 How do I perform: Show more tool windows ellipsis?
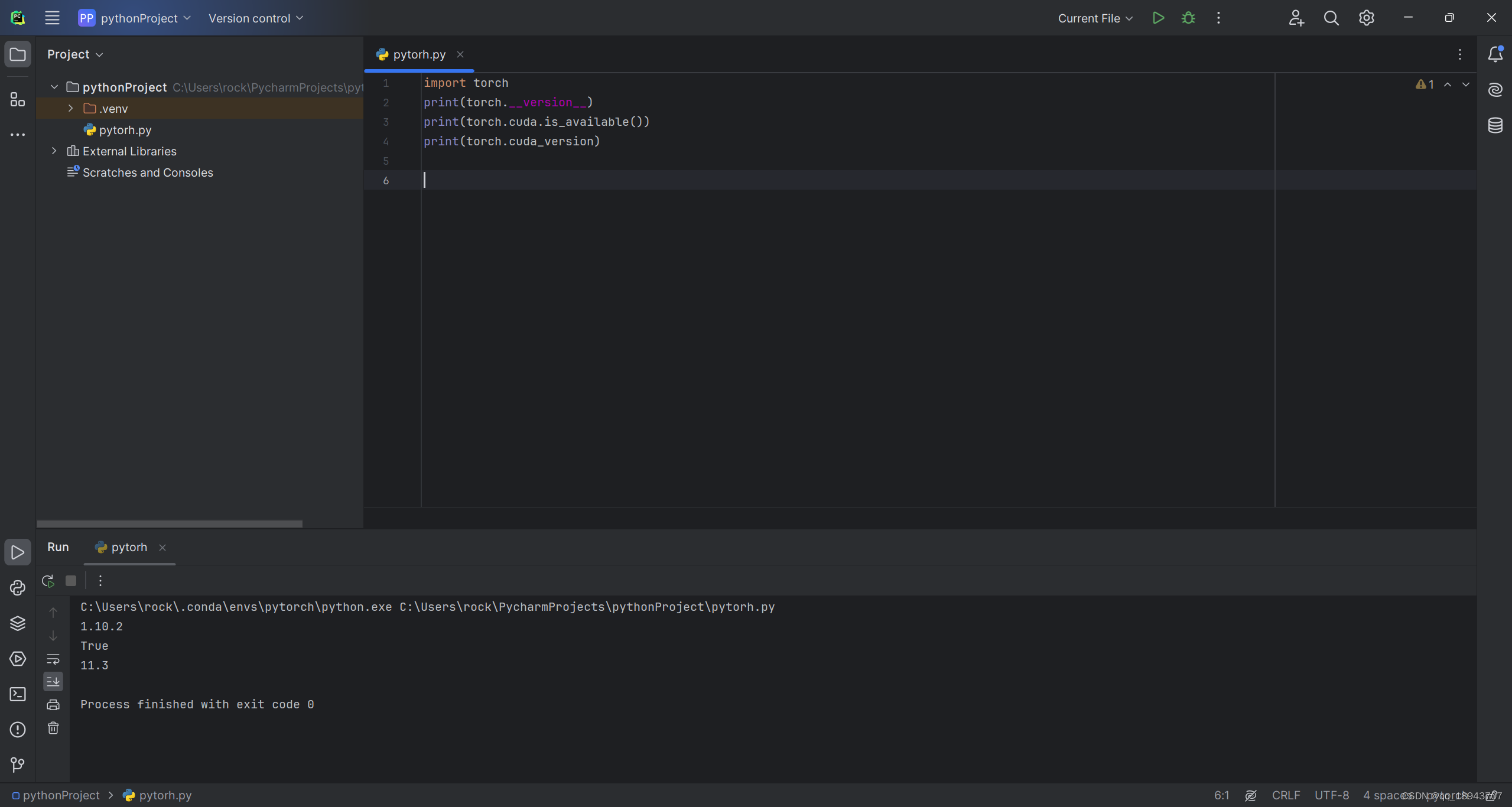coord(18,135)
